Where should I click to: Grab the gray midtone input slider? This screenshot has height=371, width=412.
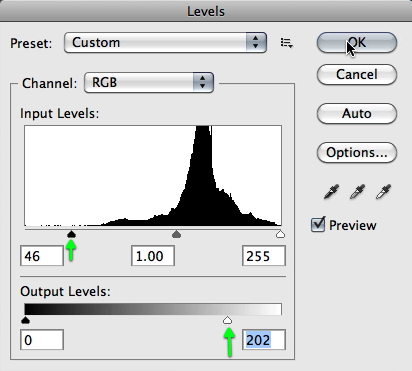pos(176,234)
